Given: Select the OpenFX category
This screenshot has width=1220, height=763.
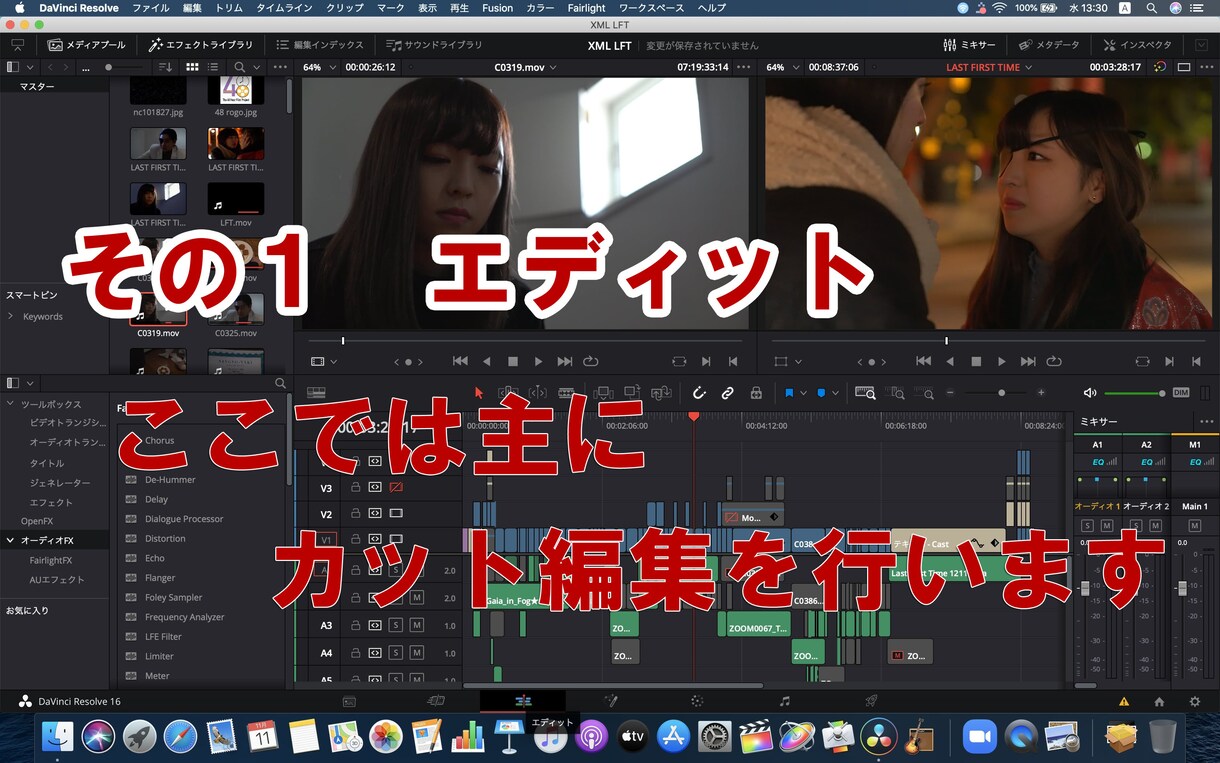Looking at the screenshot, I should click(x=37, y=521).
